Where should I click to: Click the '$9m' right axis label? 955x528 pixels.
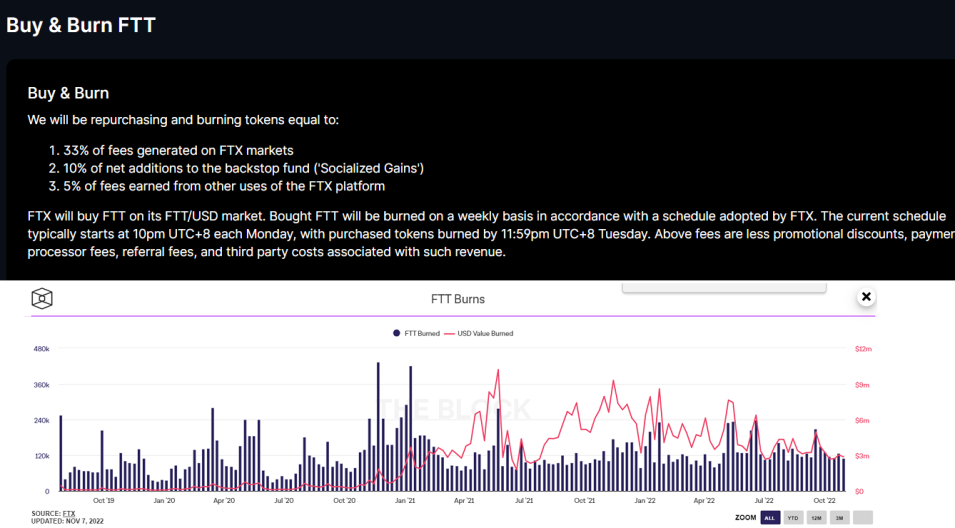862,385
